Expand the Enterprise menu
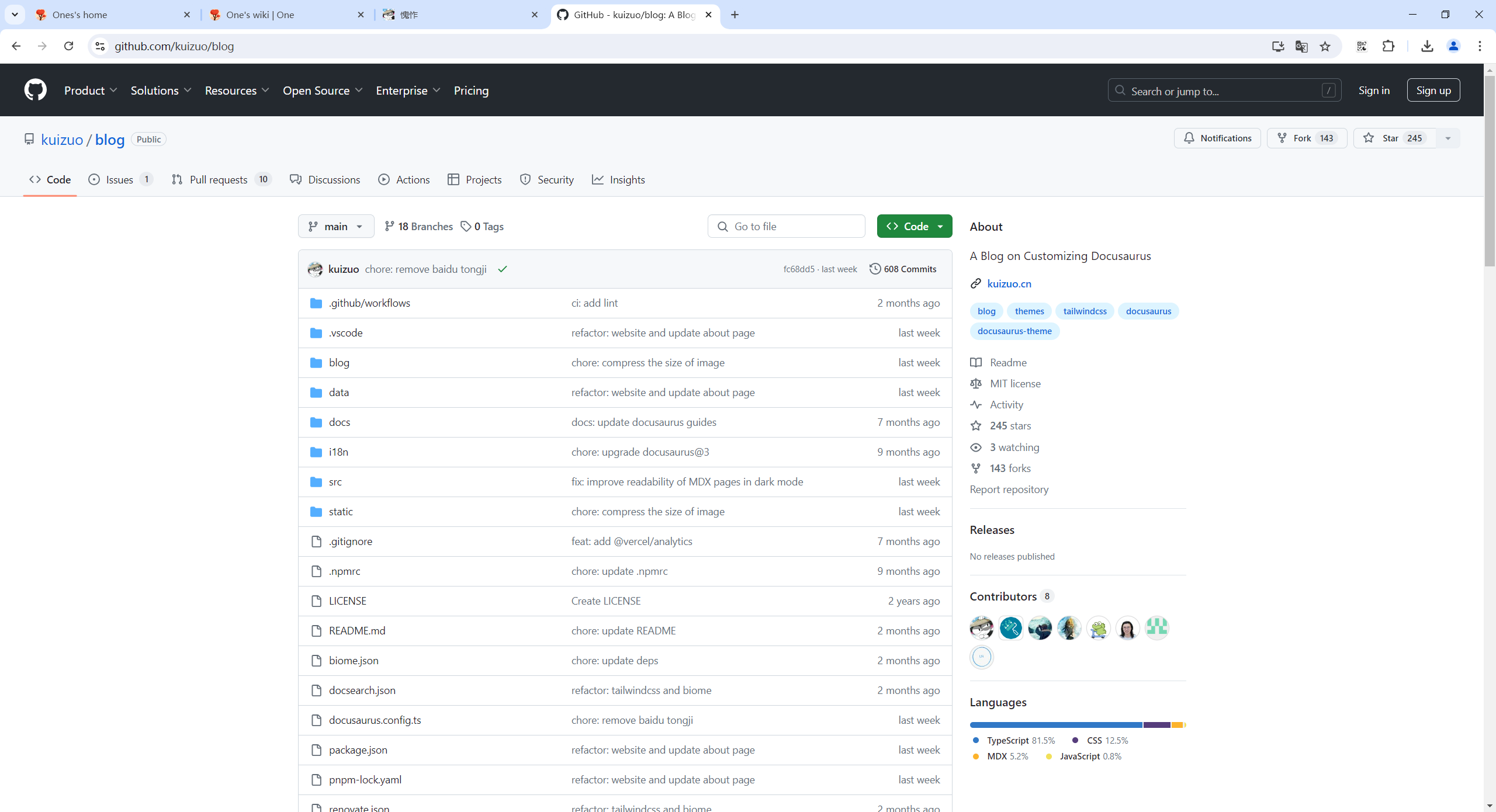 (408, 91)
